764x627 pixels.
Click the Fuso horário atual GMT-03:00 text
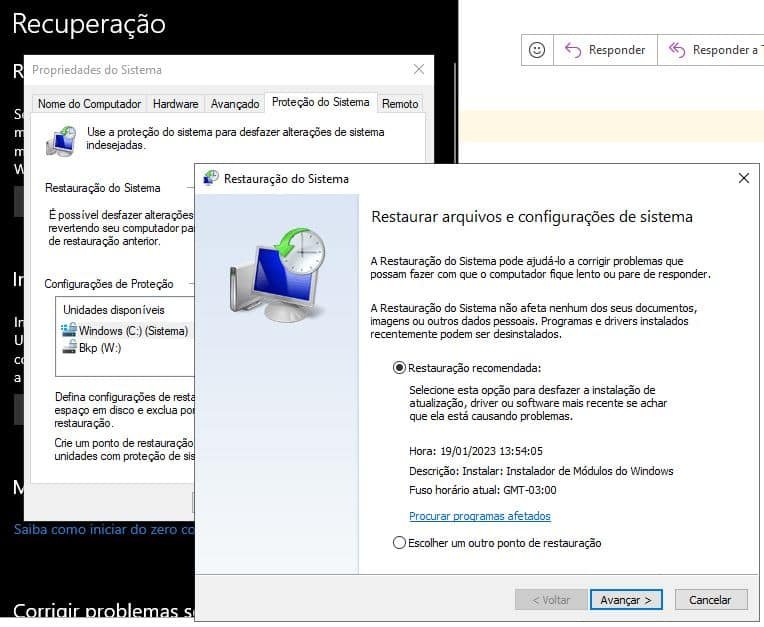[482, 490]
